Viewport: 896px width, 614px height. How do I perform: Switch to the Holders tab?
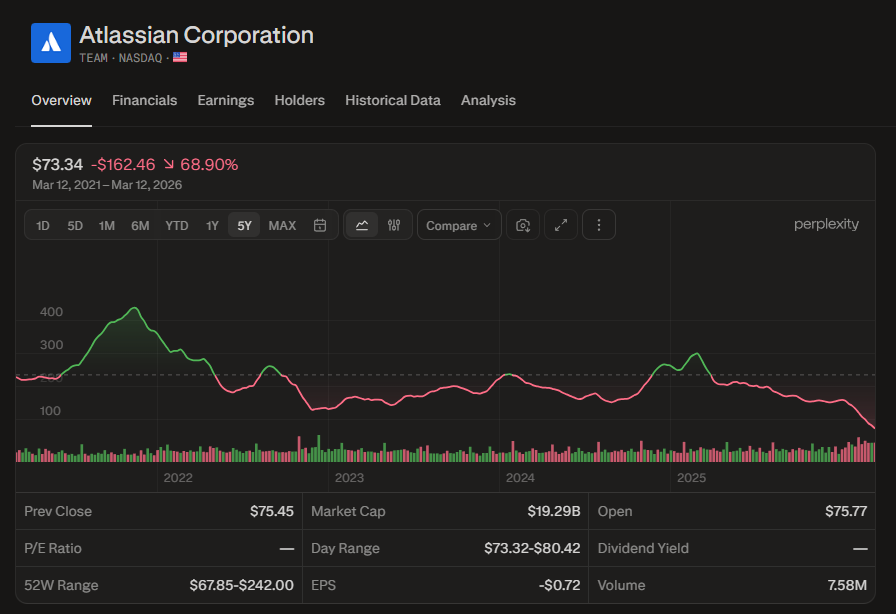tap(299, 101)
